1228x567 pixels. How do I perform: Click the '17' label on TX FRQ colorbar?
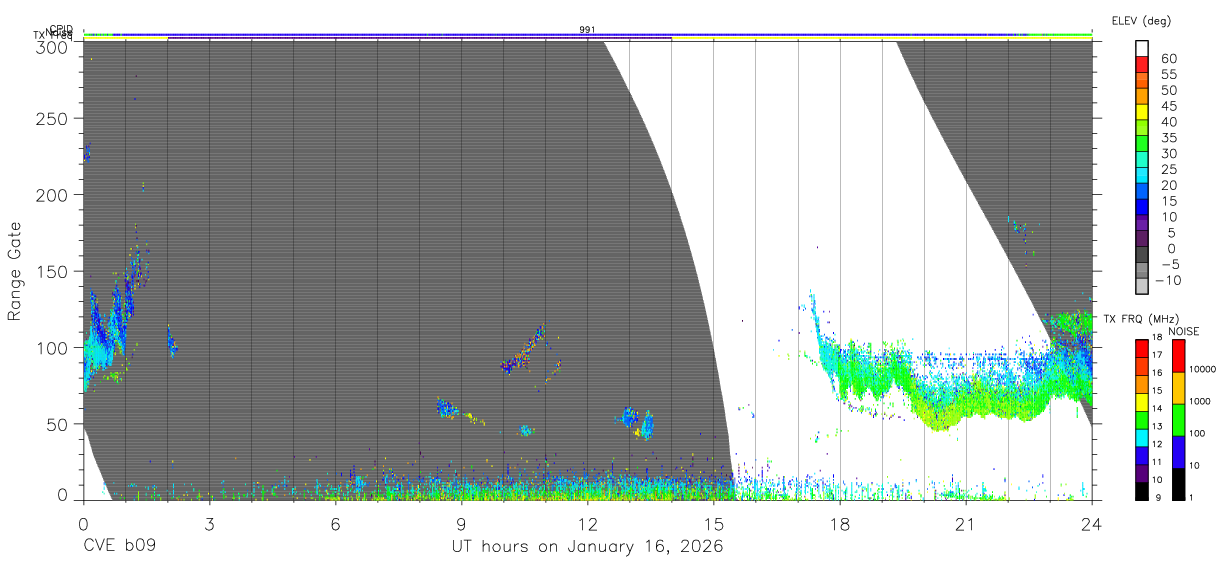point(1158,355)
